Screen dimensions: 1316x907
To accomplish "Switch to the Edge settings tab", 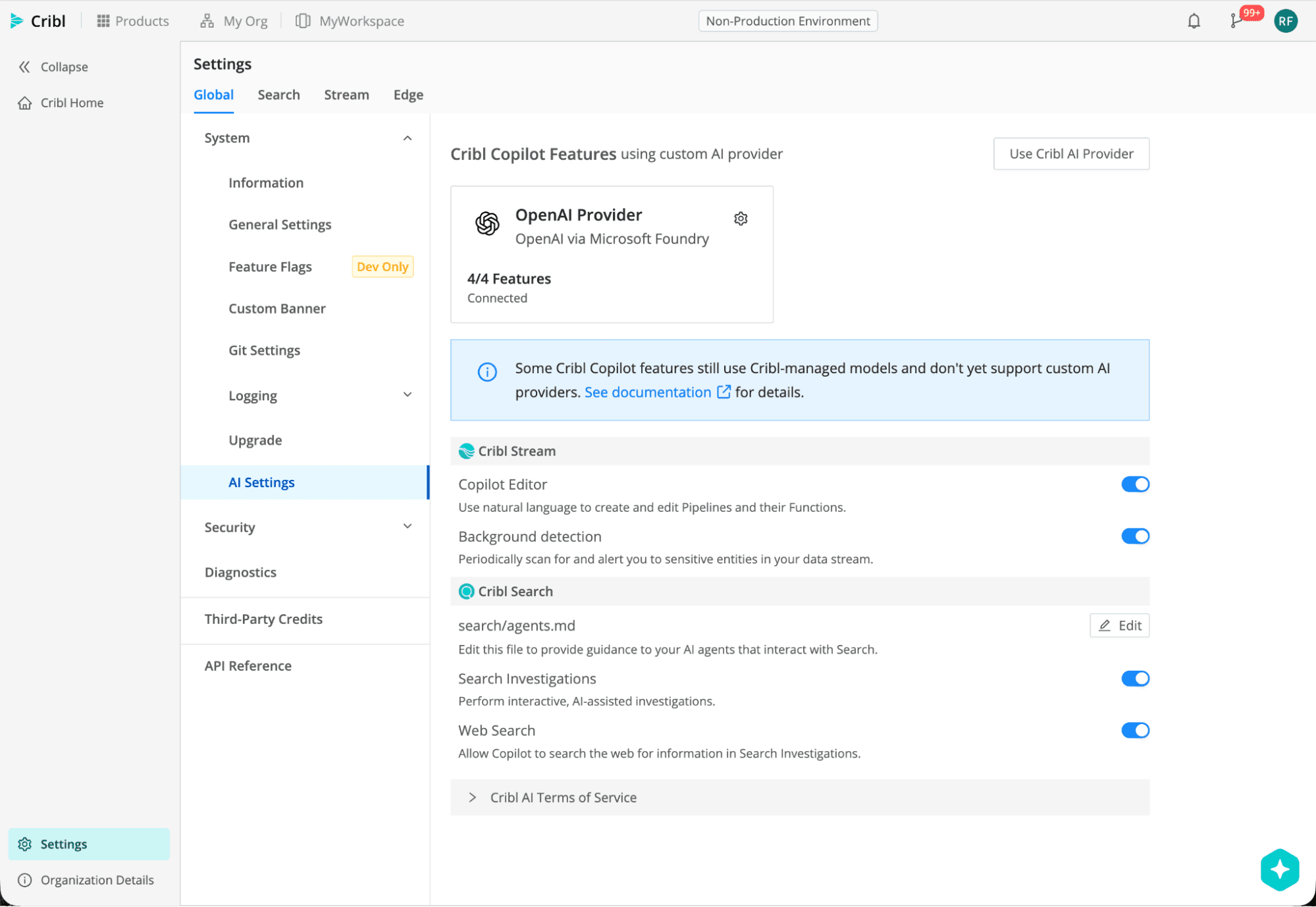I will (408, 95).
